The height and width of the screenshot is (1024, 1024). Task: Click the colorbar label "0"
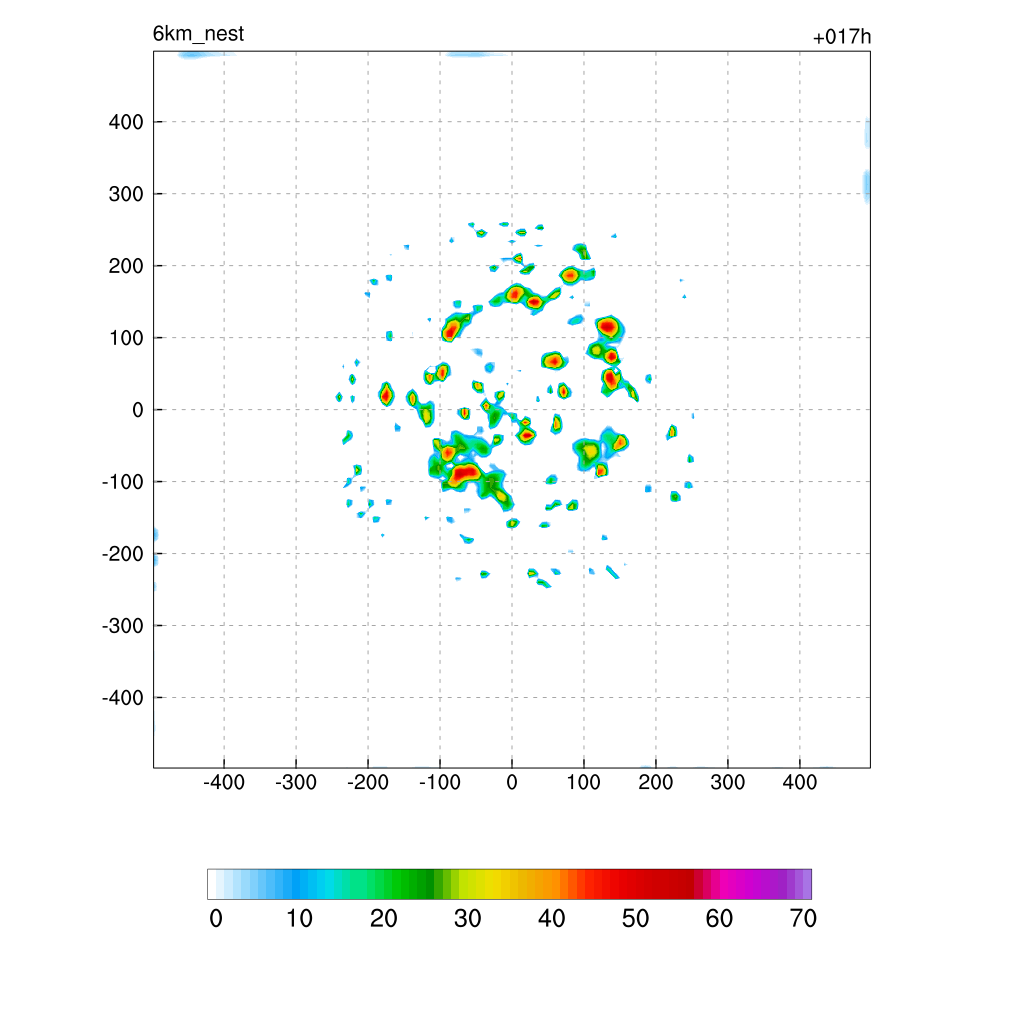click(216, 919)
